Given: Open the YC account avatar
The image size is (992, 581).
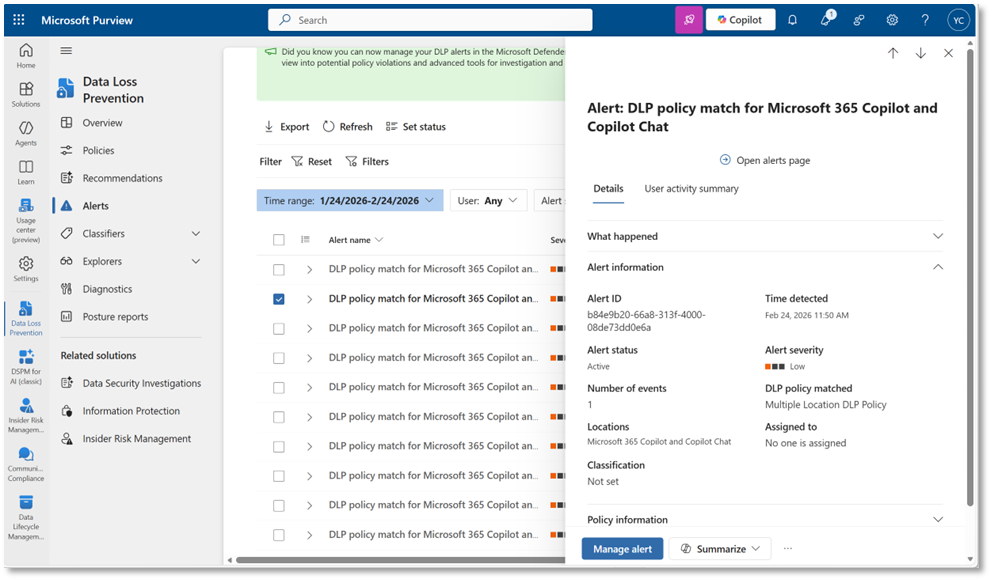Looking at the screenshot, I should coord(958,20).
